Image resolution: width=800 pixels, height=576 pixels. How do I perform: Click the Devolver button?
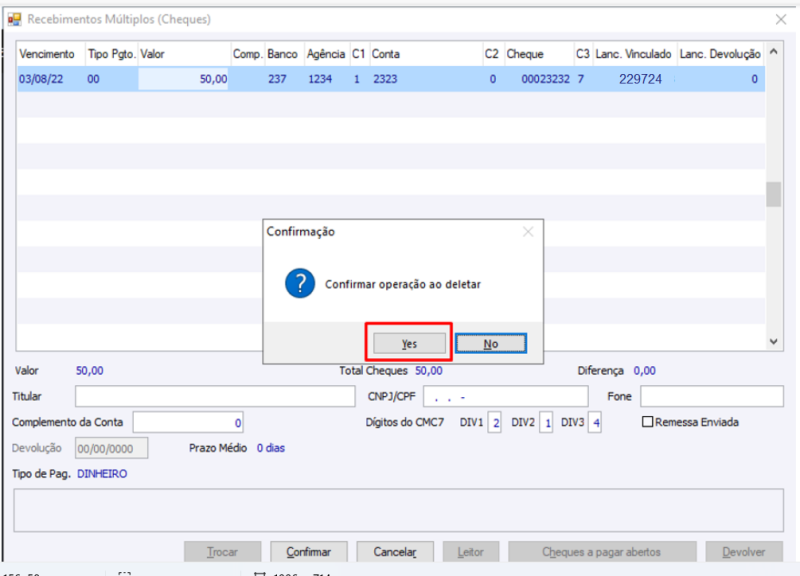744,552
